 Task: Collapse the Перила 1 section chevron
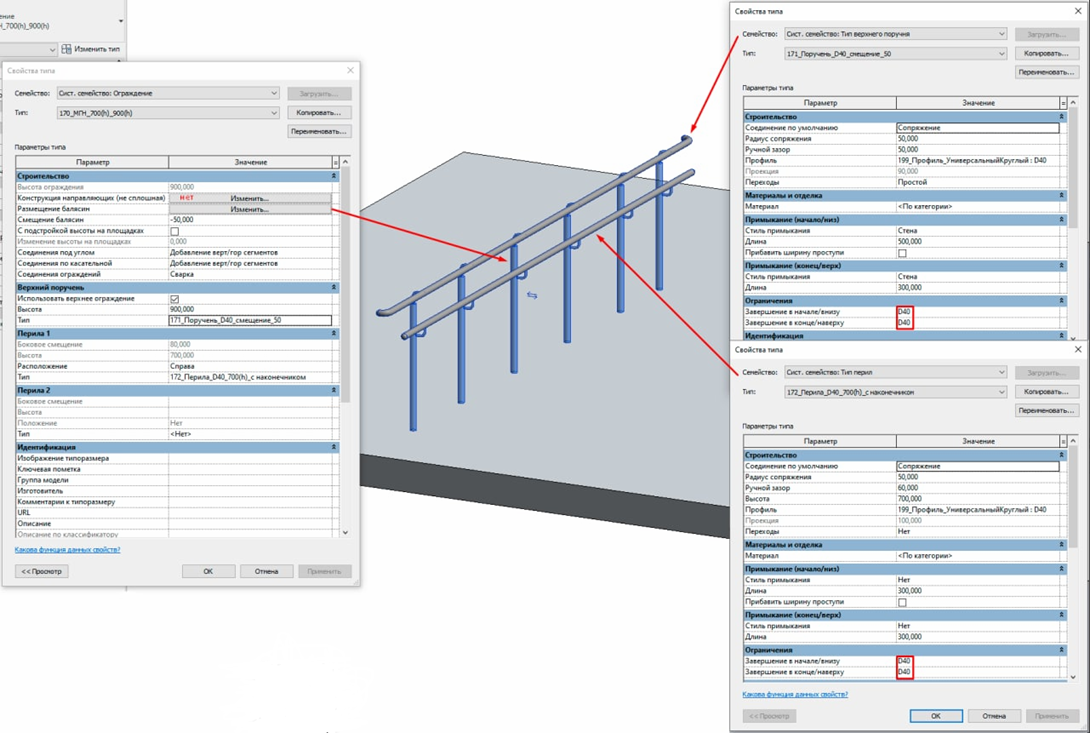click(x=334, y=333)
